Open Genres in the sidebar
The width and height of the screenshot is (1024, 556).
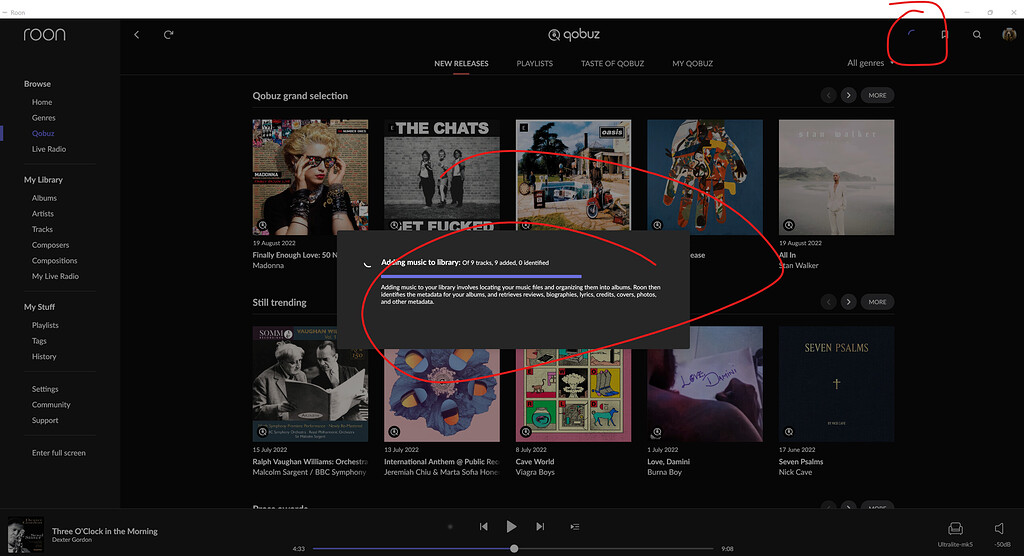coord(44,118)
